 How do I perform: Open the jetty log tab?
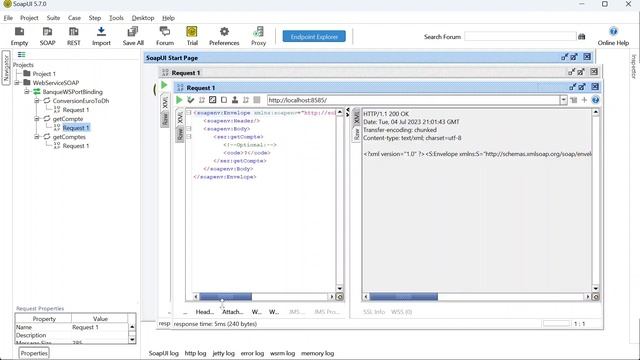(x=224, y=353)
